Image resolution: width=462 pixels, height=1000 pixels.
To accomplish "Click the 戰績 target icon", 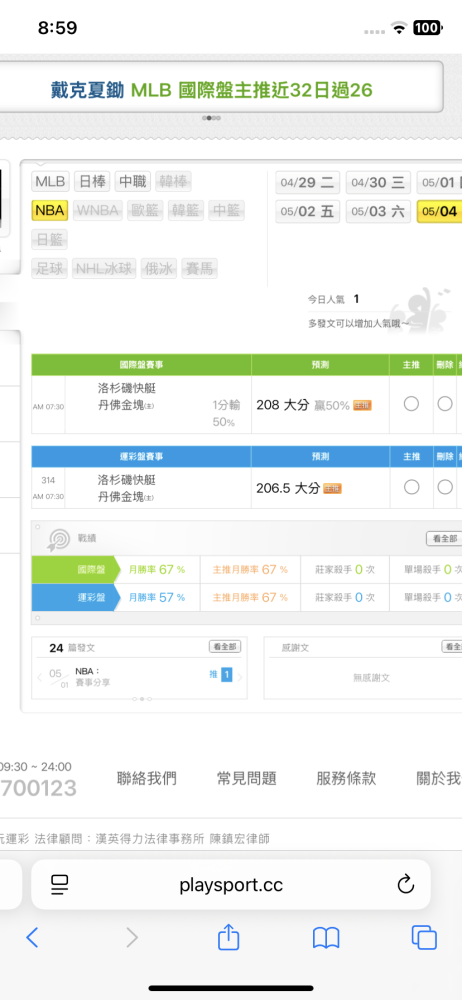I will coord(57,540).
